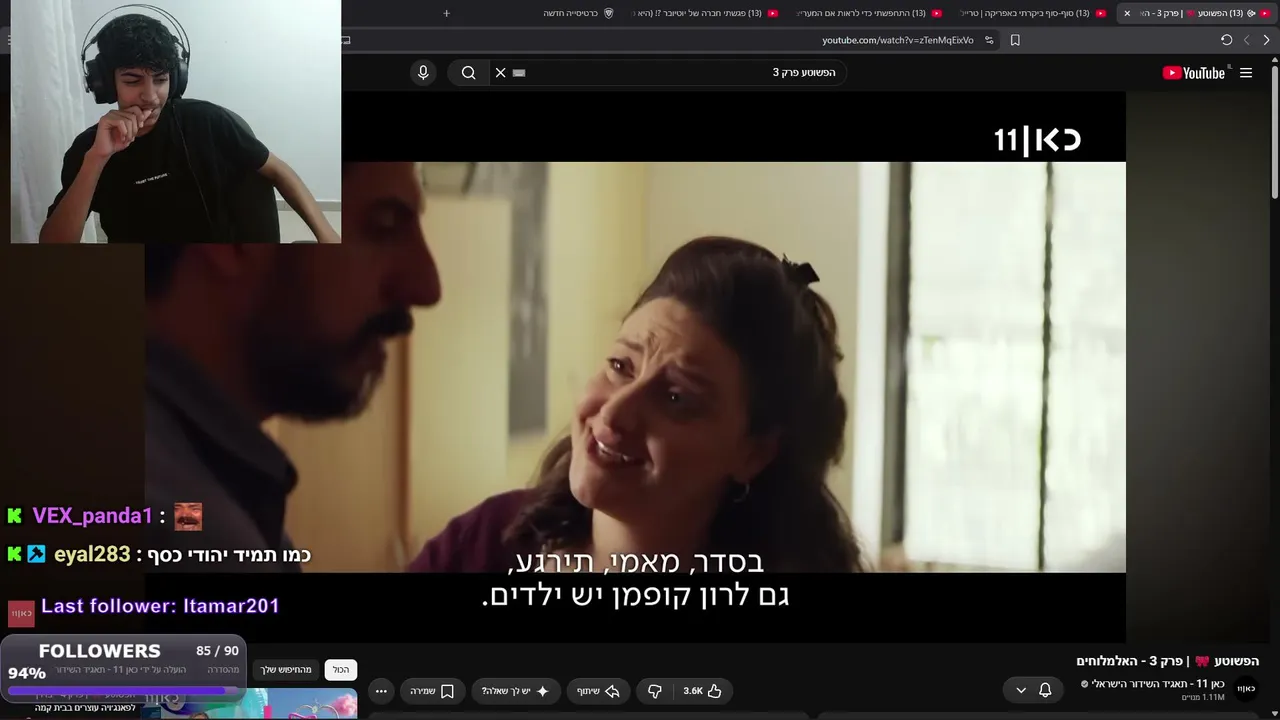1280x720 pixels.
Task: Click the followers goal progress bar
Action: tap(122, 689)
